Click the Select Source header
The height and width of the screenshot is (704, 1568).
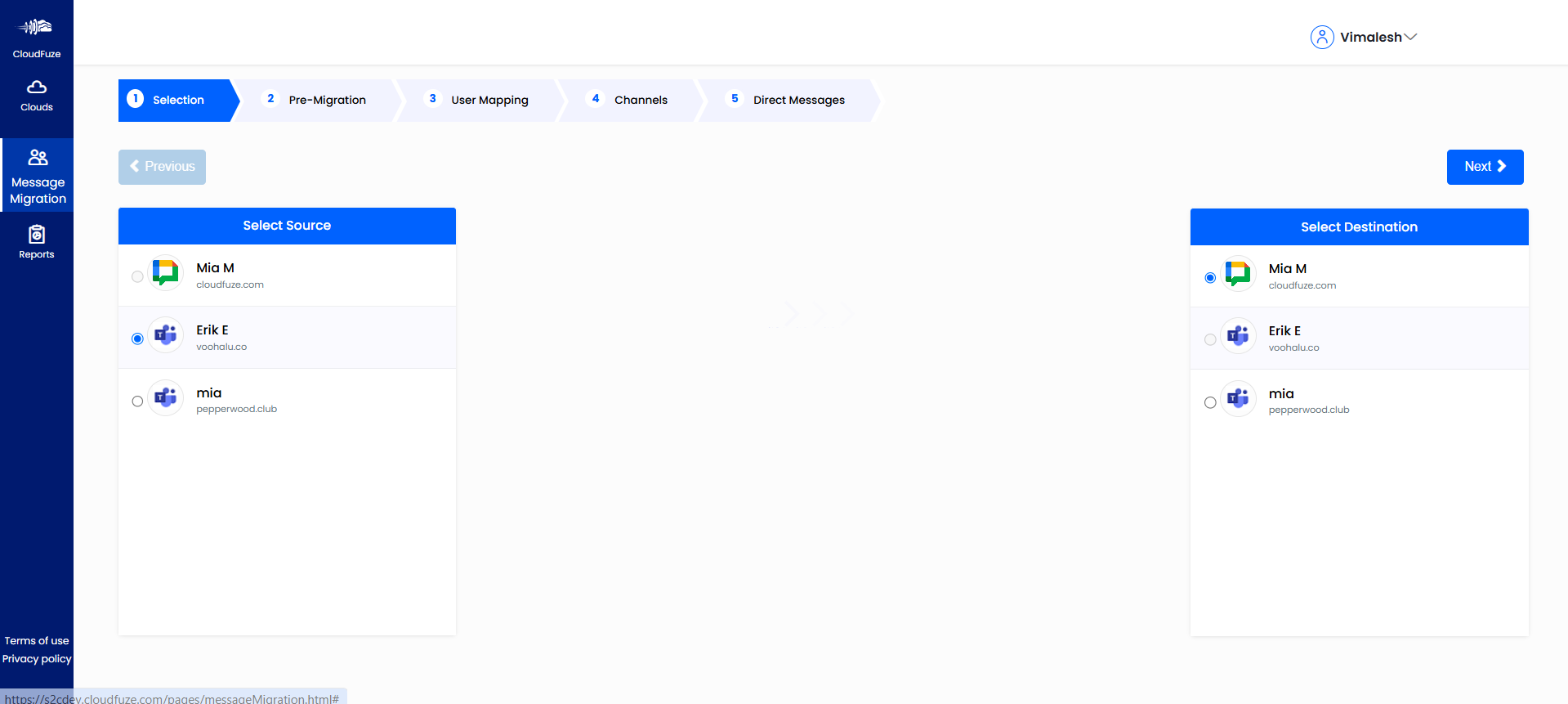tap(287, 226)
